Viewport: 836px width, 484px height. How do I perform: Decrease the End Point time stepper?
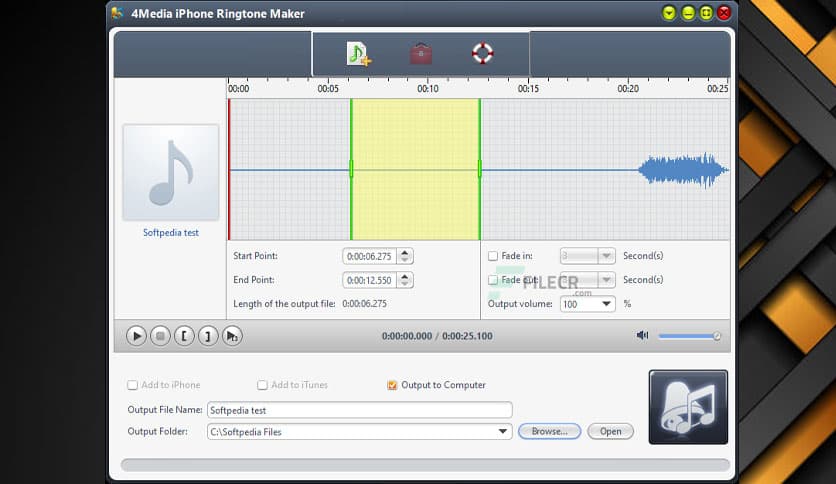coord(405,284)
